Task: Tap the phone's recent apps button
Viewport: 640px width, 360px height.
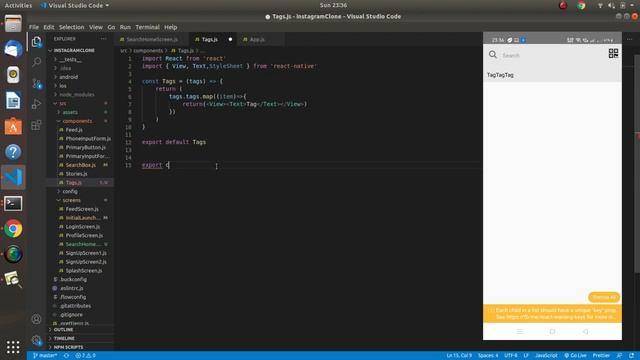Action: [x=519, y=331]
